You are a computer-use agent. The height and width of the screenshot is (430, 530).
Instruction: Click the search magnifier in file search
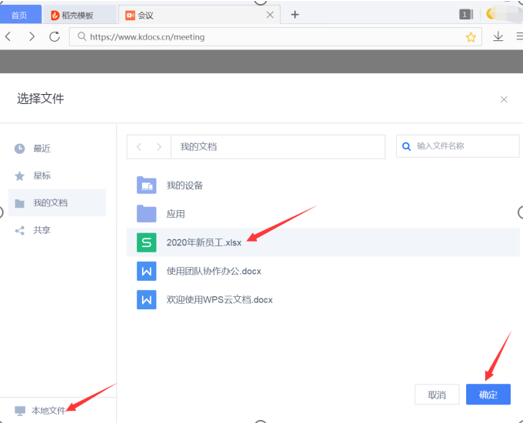pos(406,146)
